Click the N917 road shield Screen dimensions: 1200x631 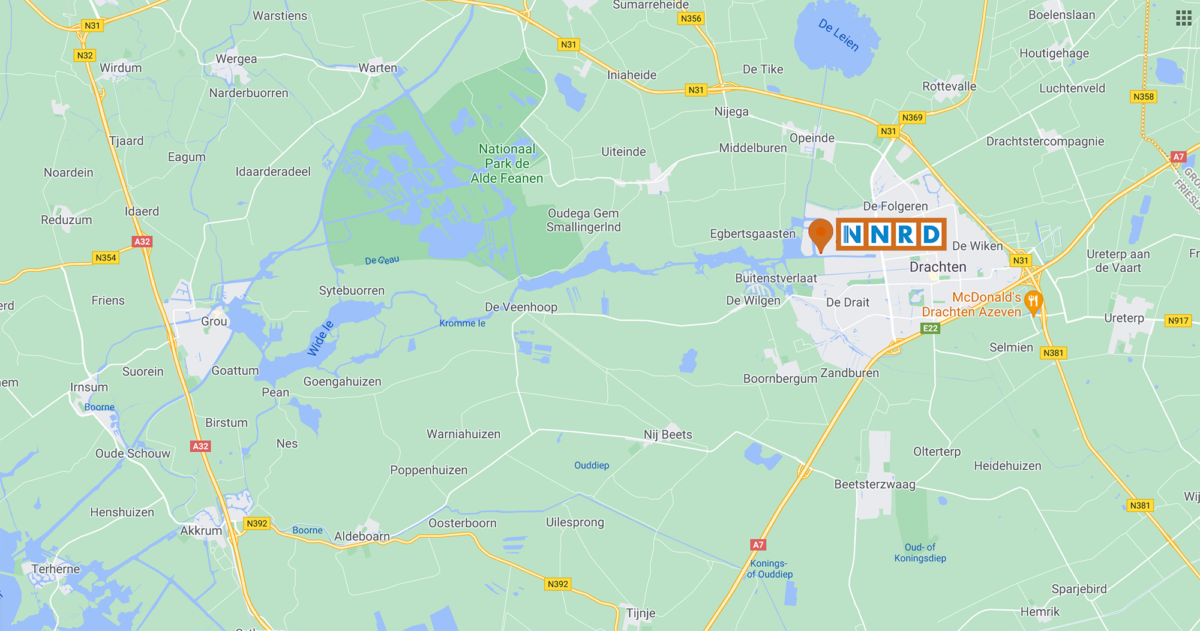[1178, 321]
